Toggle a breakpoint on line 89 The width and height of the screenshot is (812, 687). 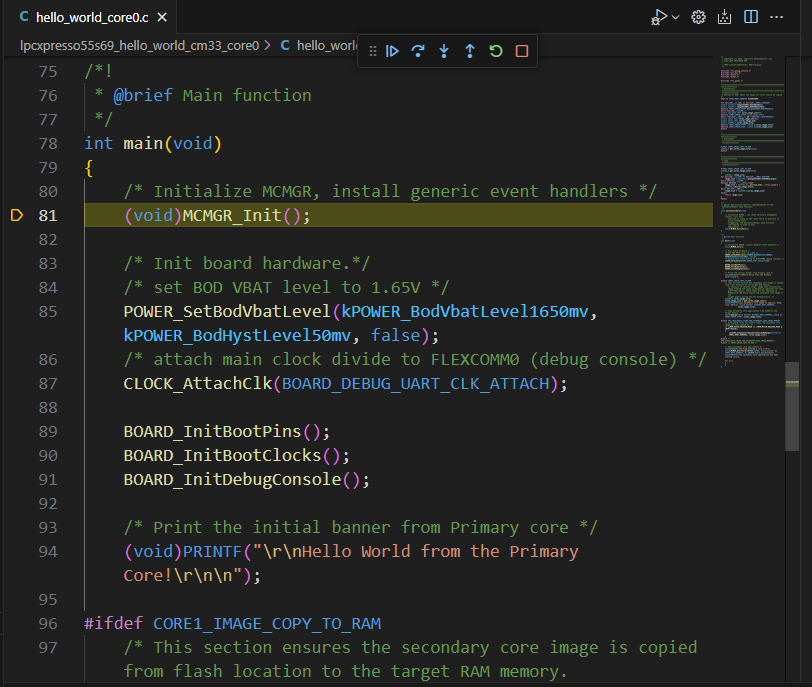click(x=18, y=431)
